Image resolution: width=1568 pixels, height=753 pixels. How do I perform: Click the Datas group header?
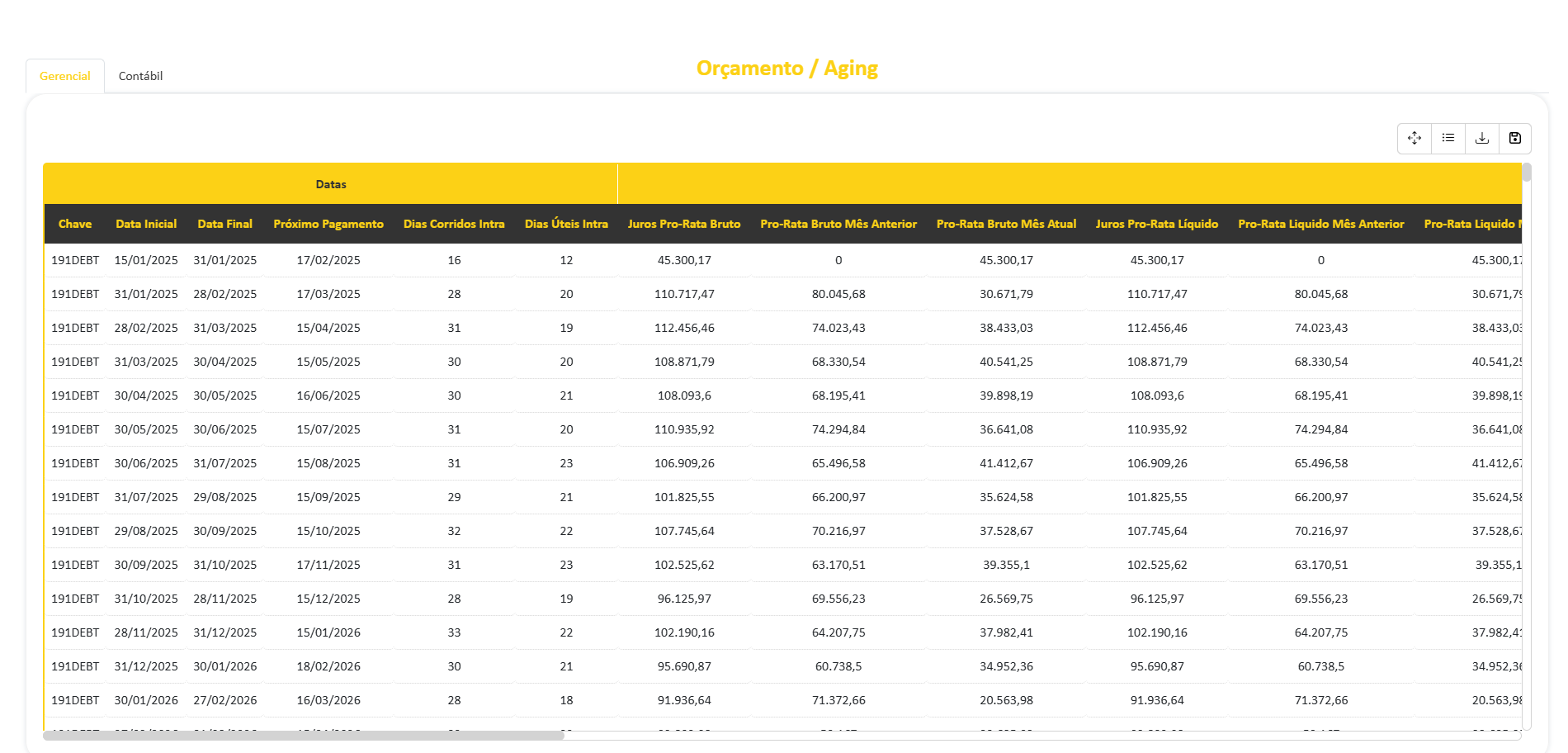[x=331, y=184]
